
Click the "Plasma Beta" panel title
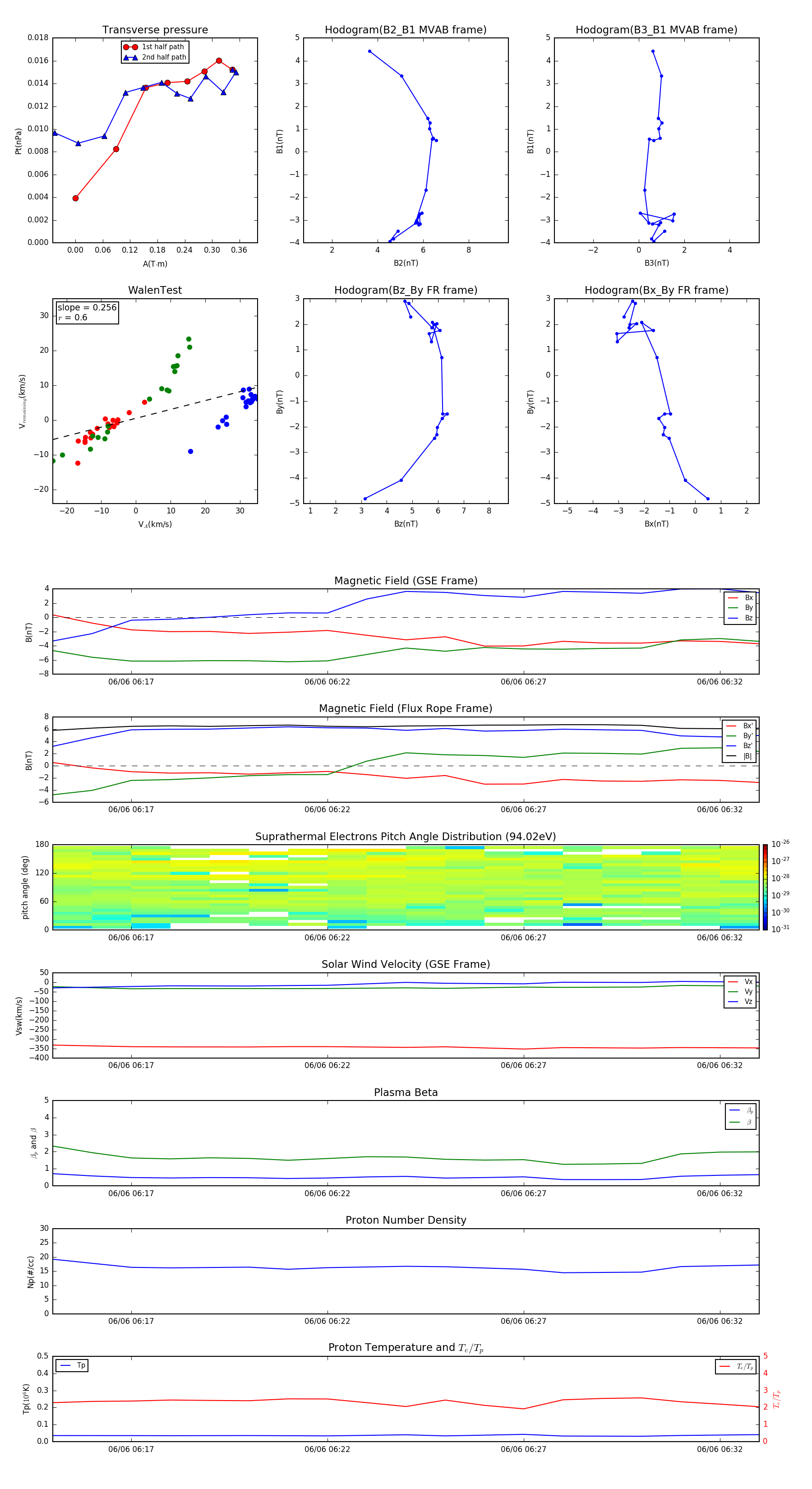coord(406,1092)
